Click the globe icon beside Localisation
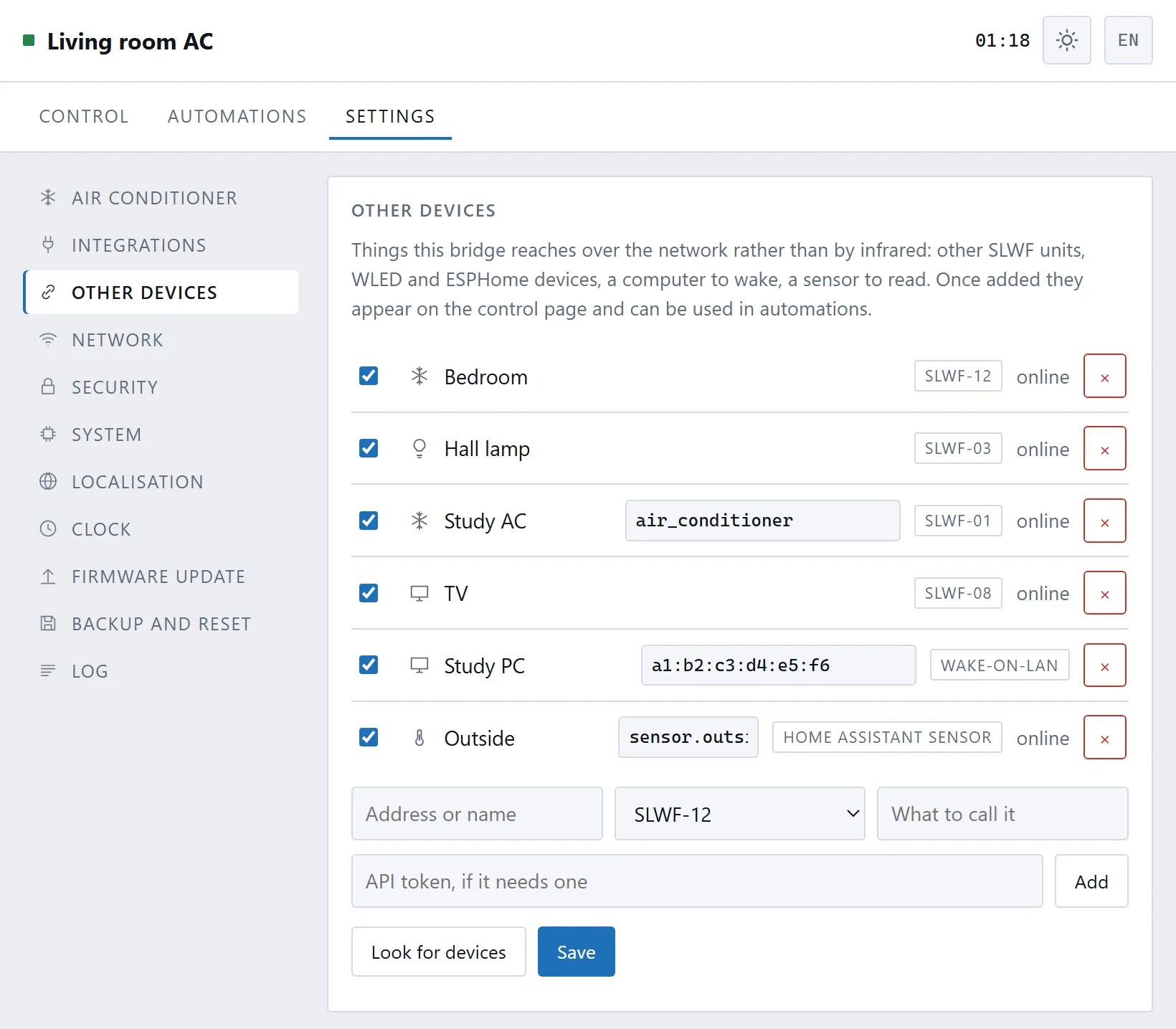This screenshot has width=1176, height=1029. coord(48,481)
